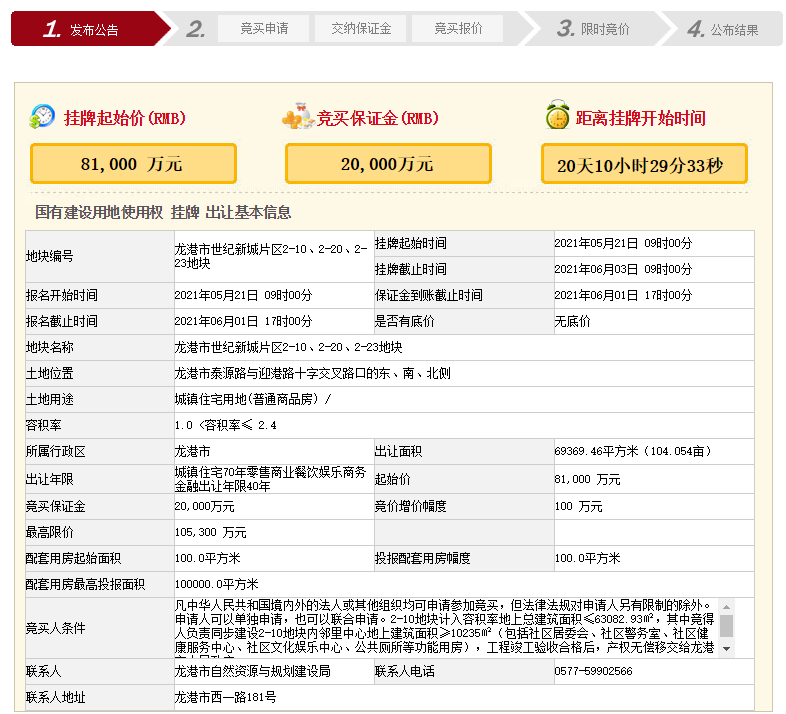Click the 土地用途 row label
The image size is (786, 714).
tap(50, 399)
